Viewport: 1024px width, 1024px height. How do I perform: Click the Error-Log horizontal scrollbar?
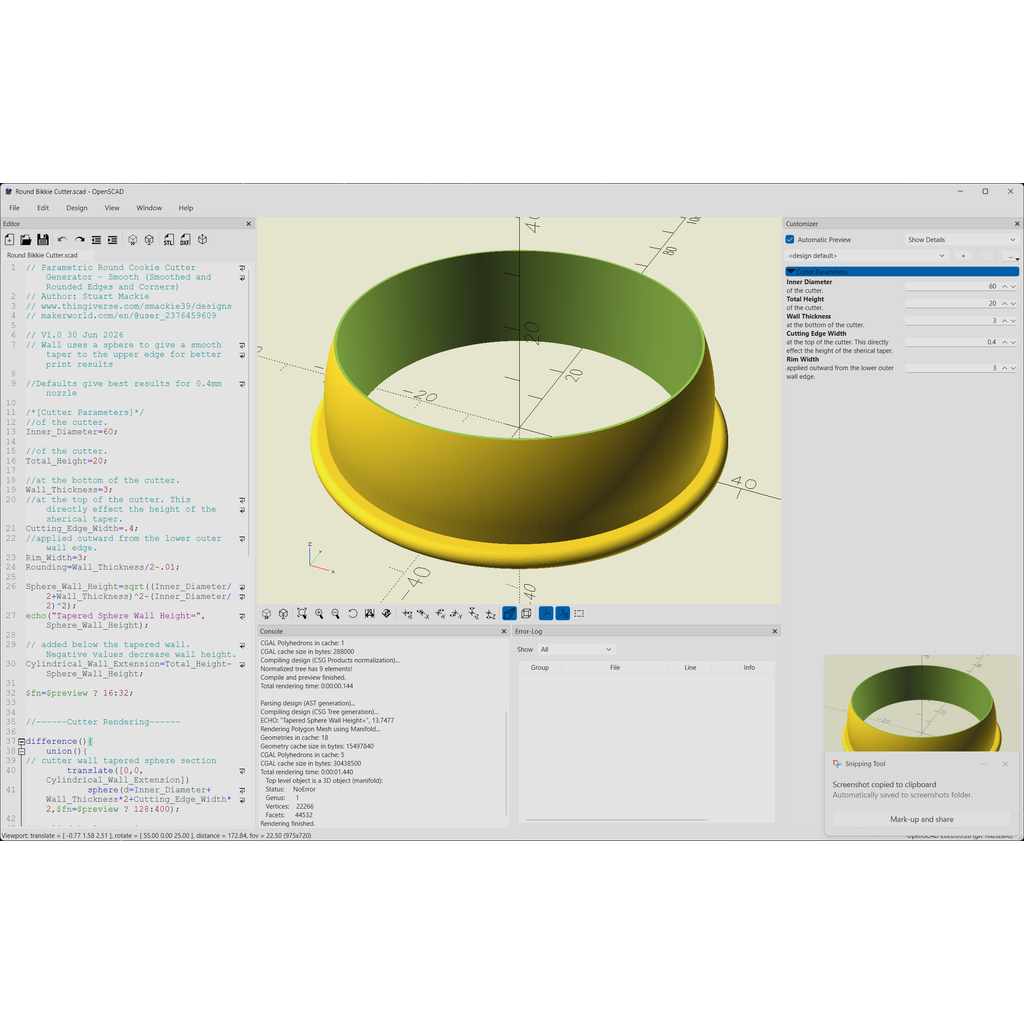point(616,820)
